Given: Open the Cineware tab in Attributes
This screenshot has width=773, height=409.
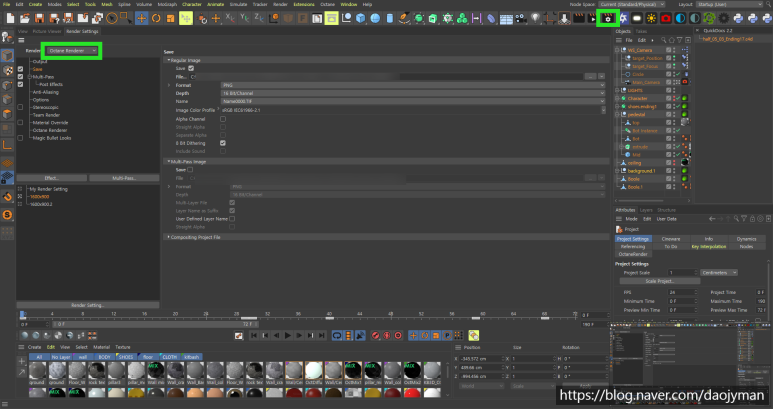Looking at the screenshot, I should (670, 239).
